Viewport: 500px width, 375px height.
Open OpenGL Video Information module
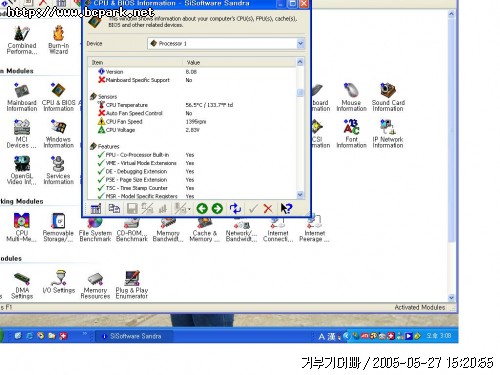[22, 170]
